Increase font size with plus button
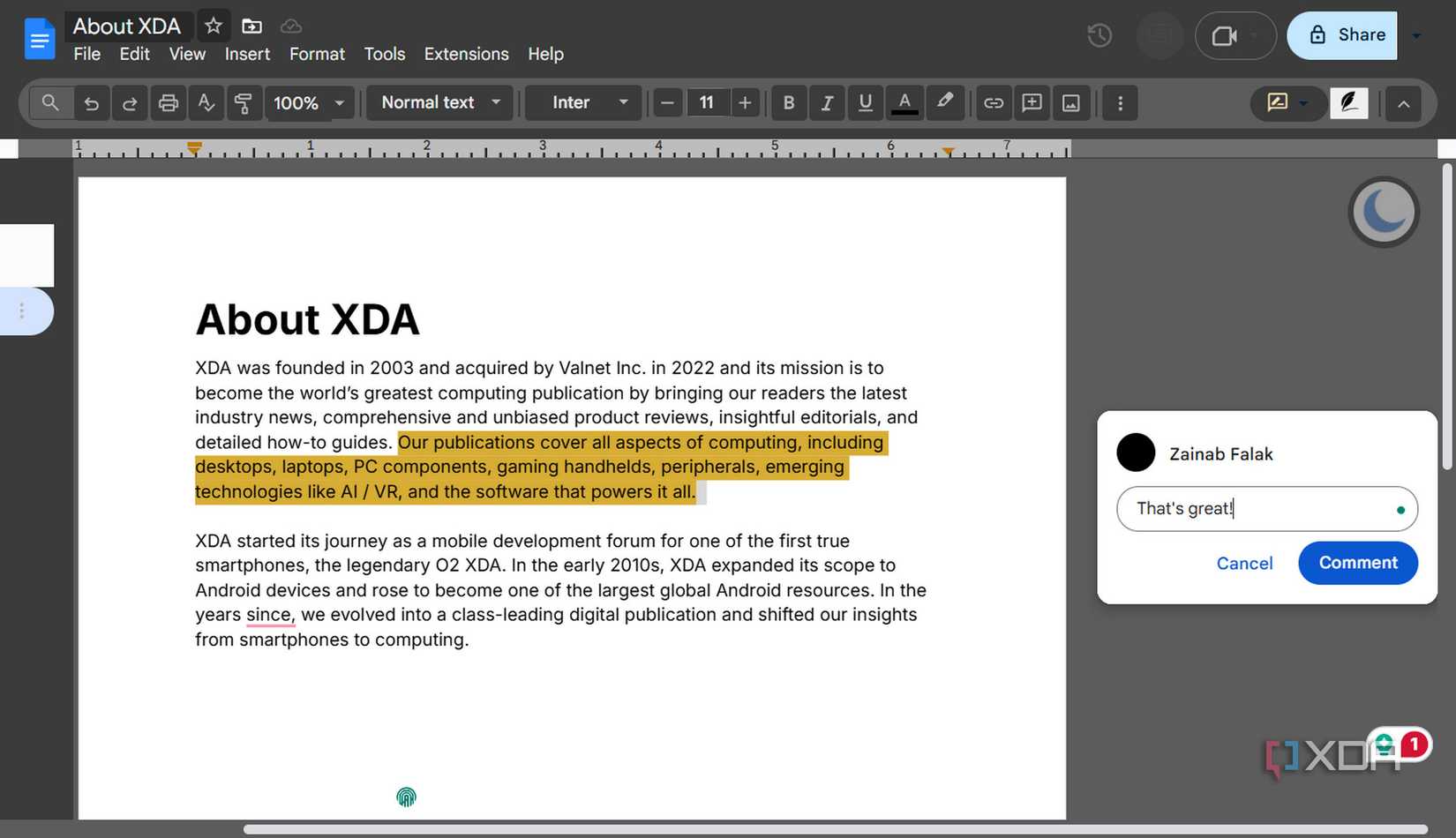This screenshot has width=1456, height=838. (745, 103)
